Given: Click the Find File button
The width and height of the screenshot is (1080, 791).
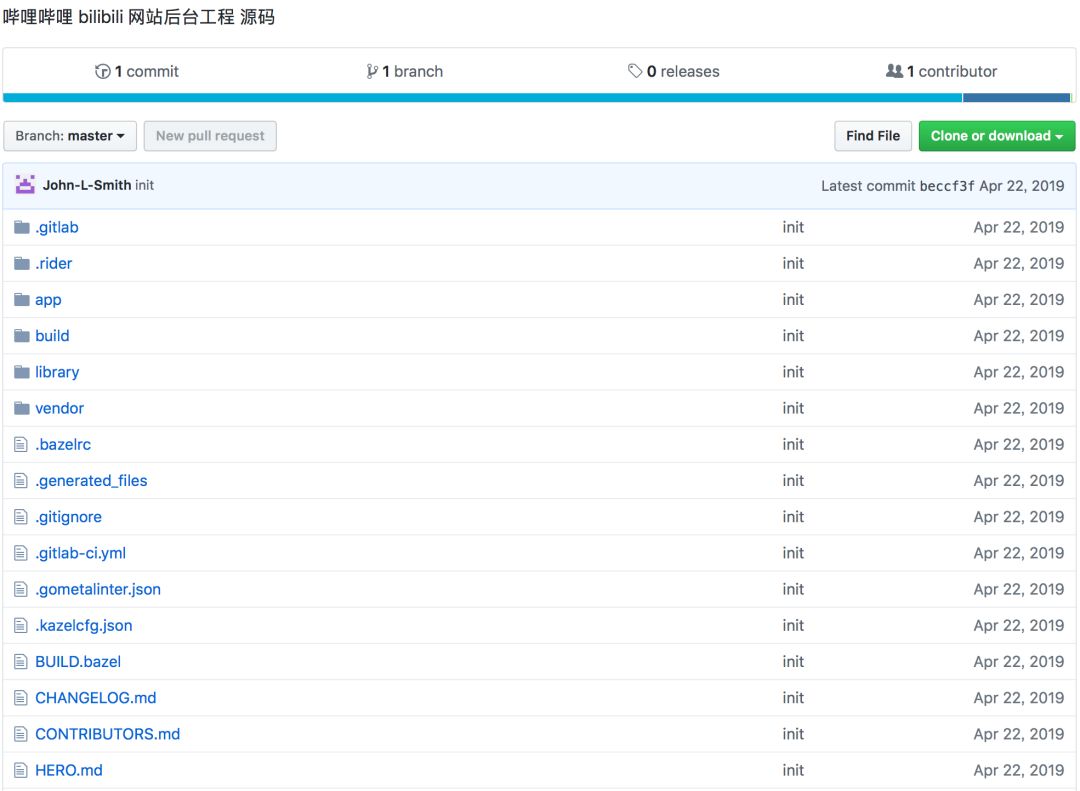Looking at the screenshot, I should point(873,136).
